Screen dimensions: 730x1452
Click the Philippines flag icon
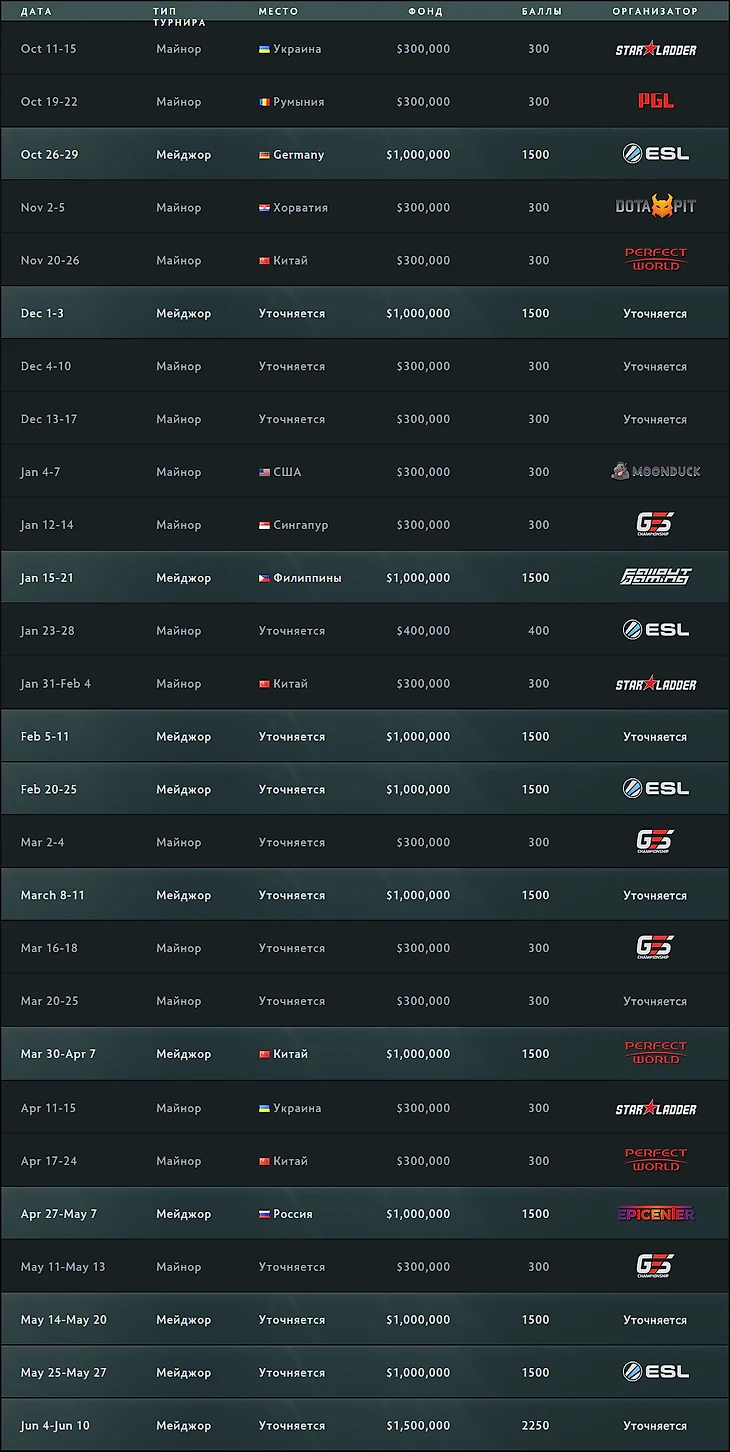pyautogui.click(x=264, y=578)
